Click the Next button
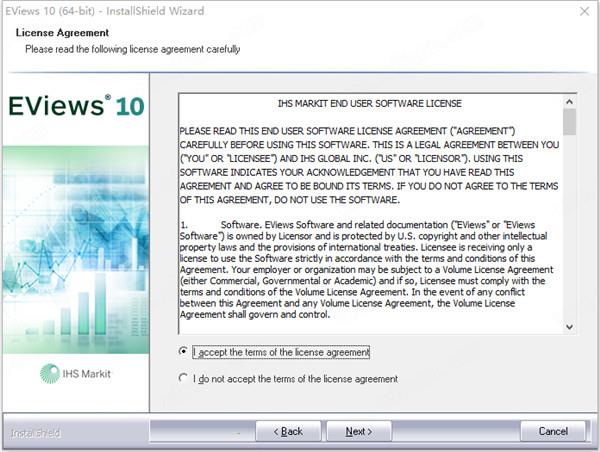The height and width of the screenshot is (452, 600). 359,431
